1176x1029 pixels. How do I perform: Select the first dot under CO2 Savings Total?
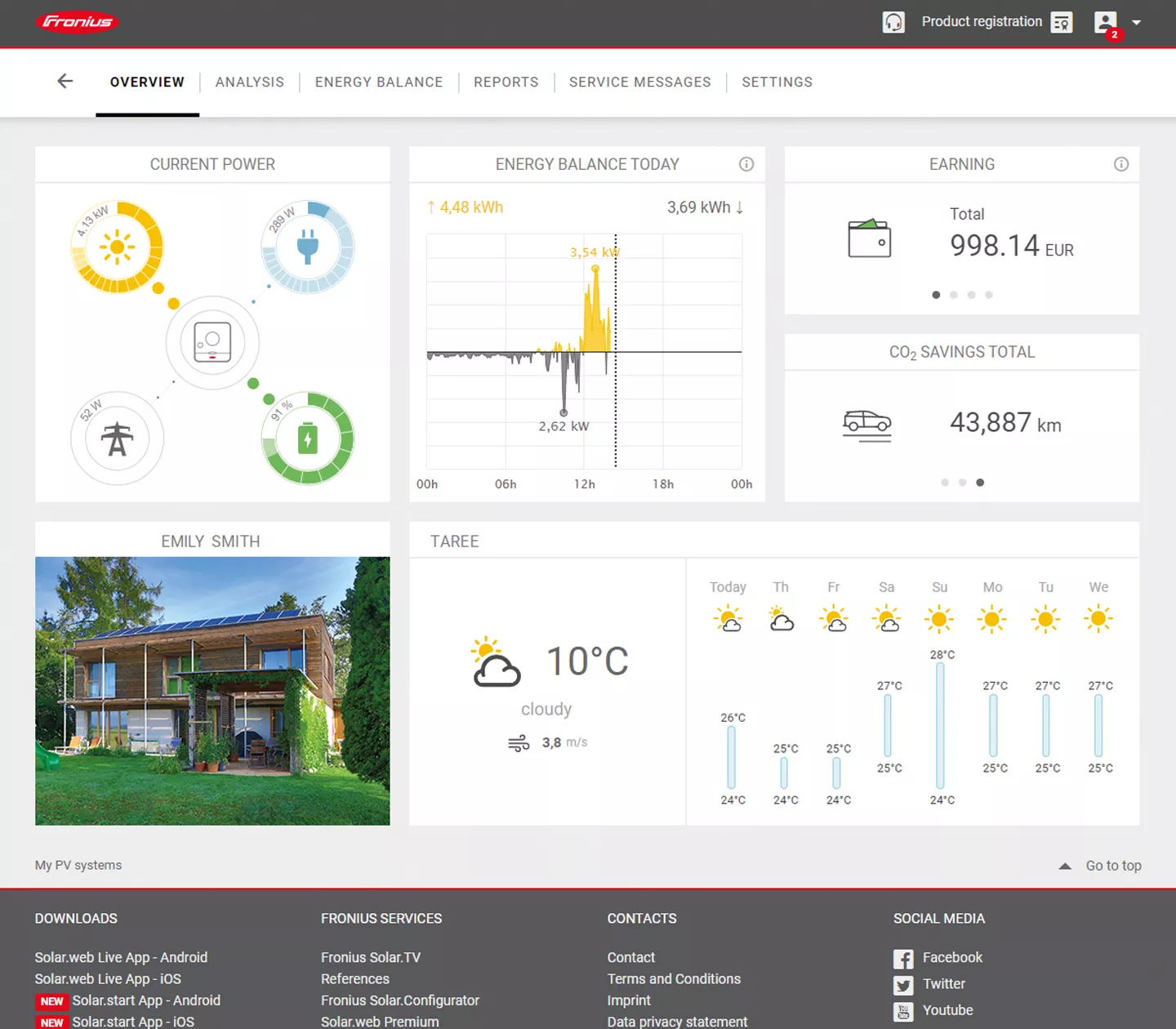(x=944, y=483)
